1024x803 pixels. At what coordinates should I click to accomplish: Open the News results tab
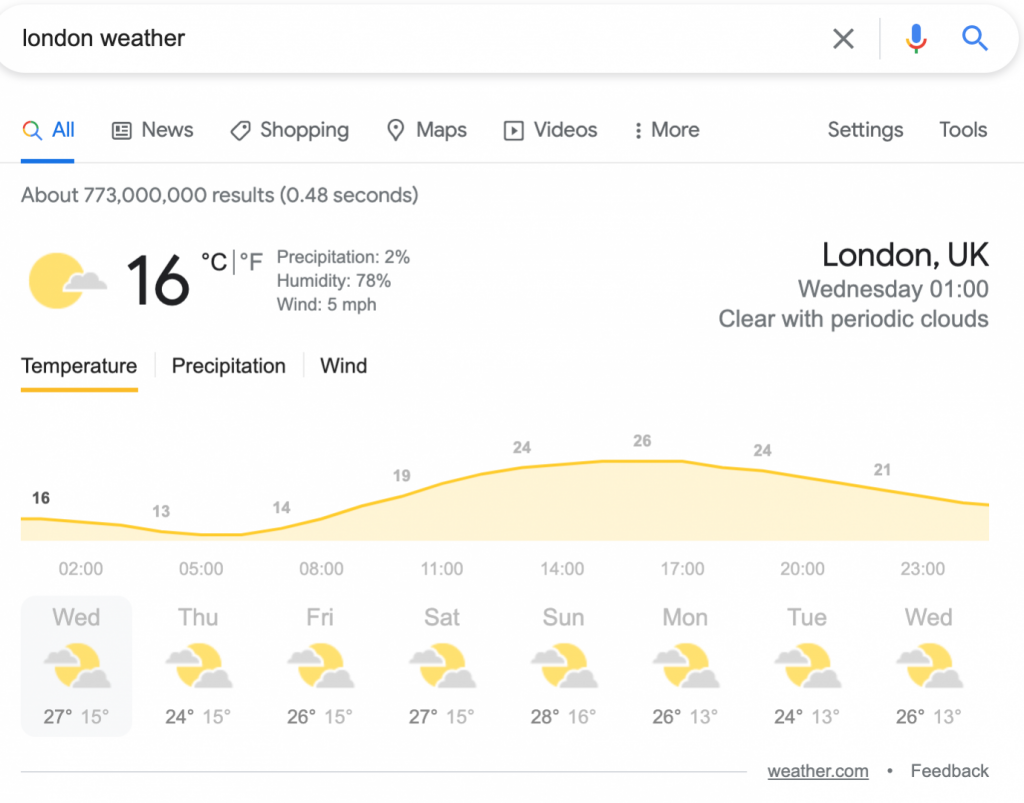[x=153, y=130]
